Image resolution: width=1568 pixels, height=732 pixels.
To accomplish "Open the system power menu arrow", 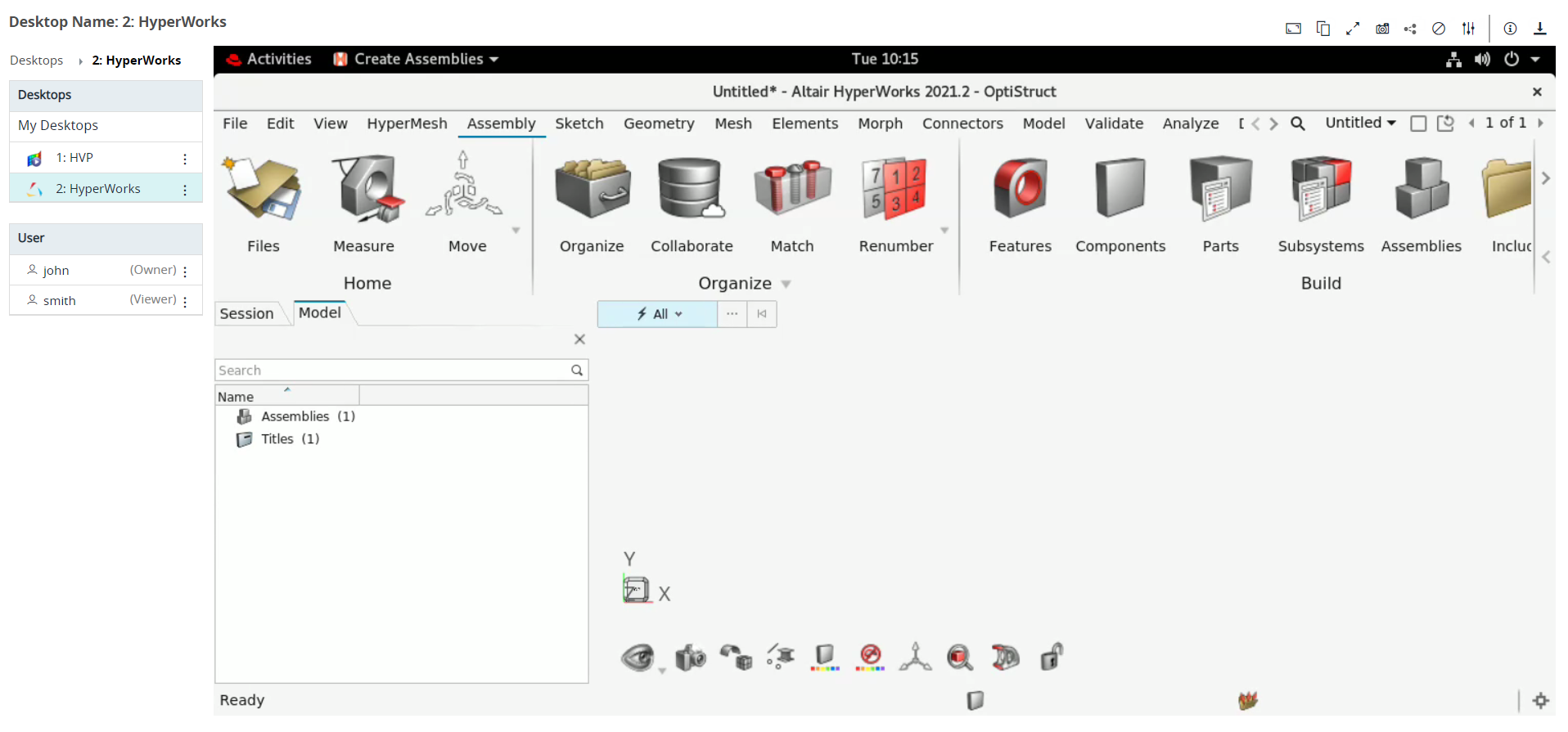I will 1535,59.
